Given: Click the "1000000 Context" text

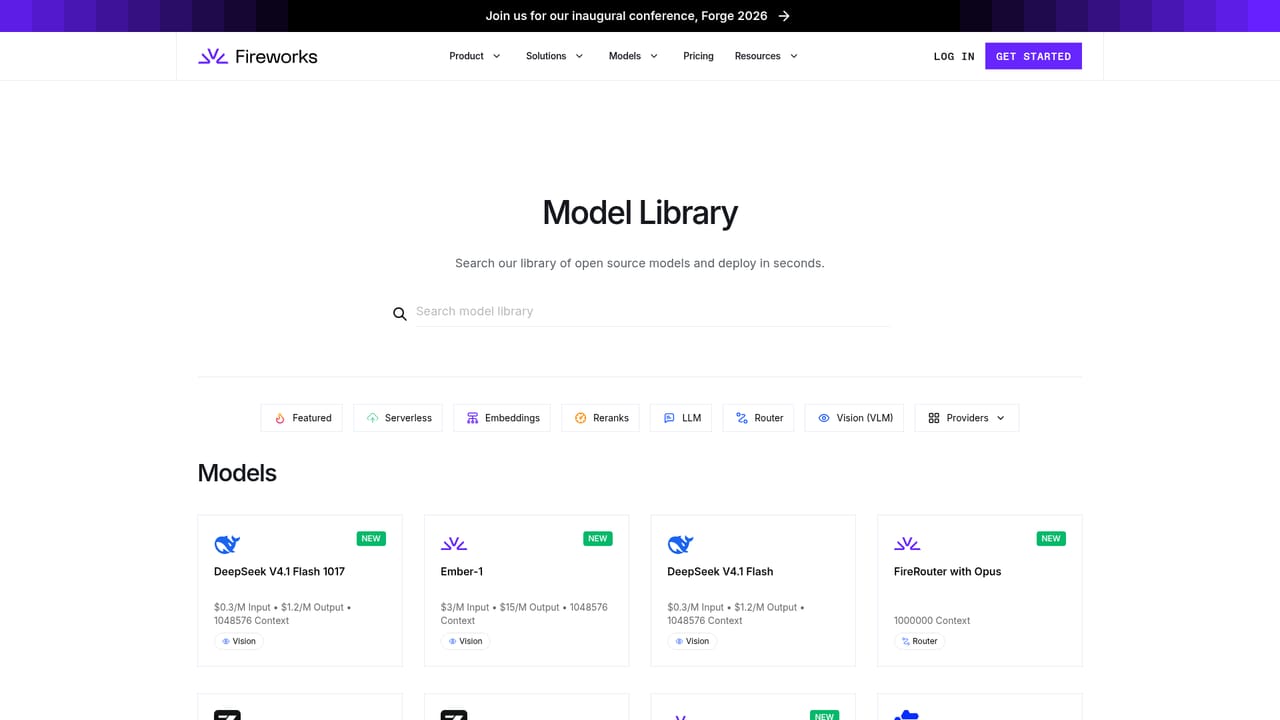Looking at the screenshot, I should [932, 621].
